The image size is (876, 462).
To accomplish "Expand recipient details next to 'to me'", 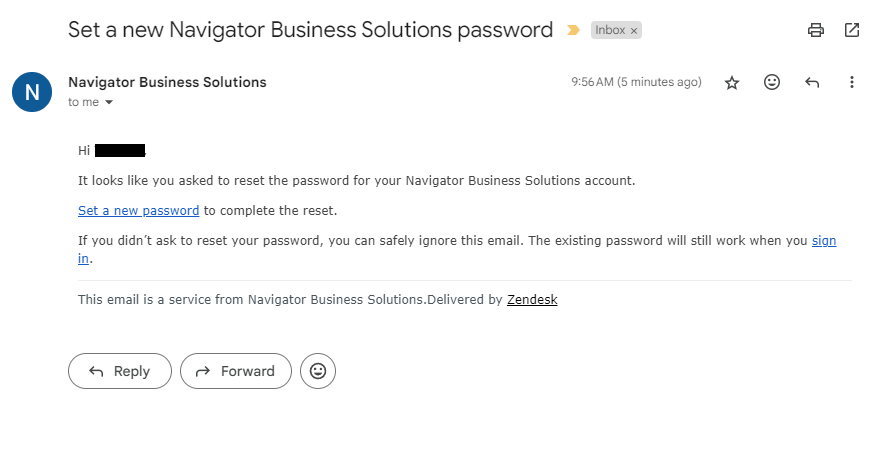I will click(x=109, y=102).
